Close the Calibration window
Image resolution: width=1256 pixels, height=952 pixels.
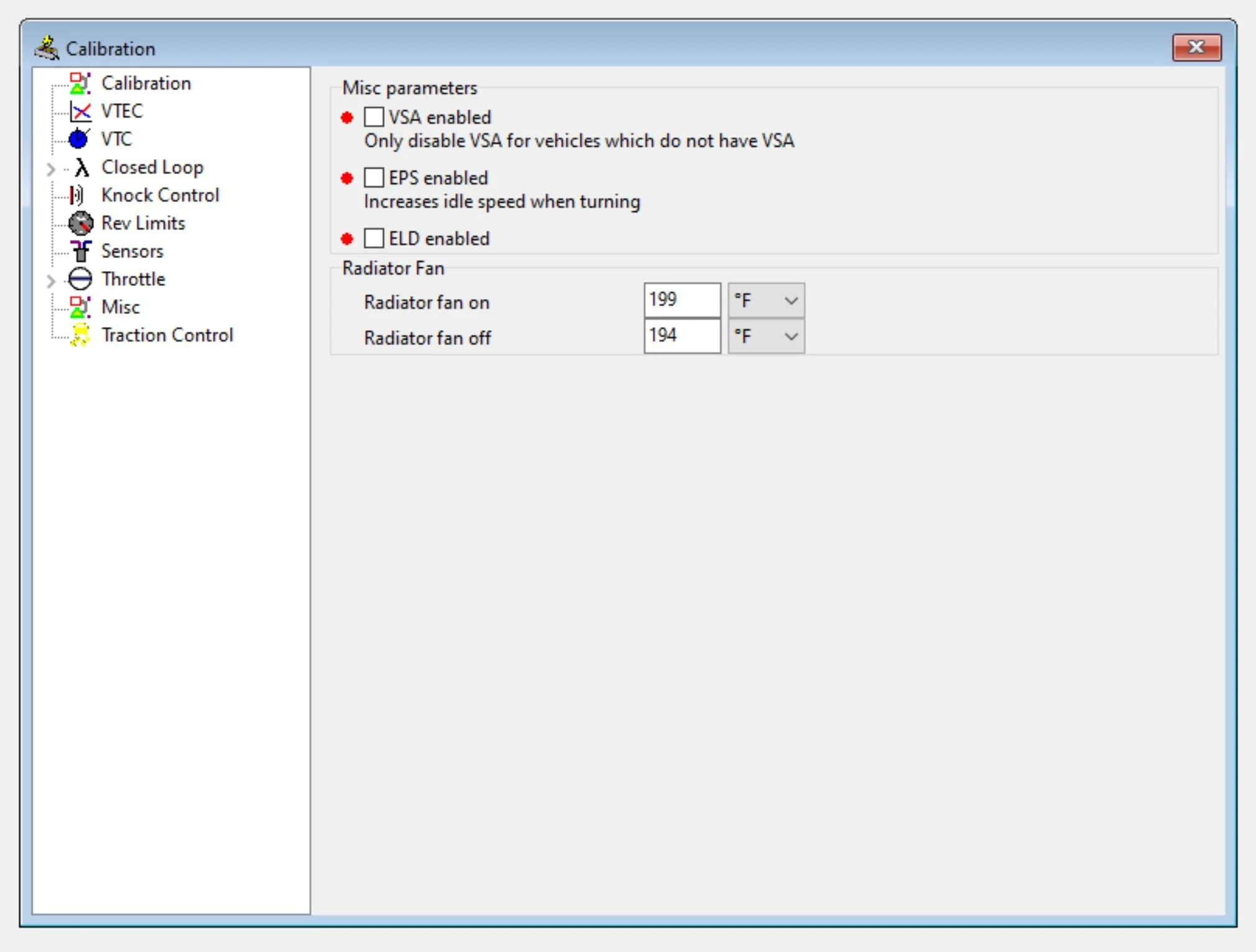(x=1196, y=47)
